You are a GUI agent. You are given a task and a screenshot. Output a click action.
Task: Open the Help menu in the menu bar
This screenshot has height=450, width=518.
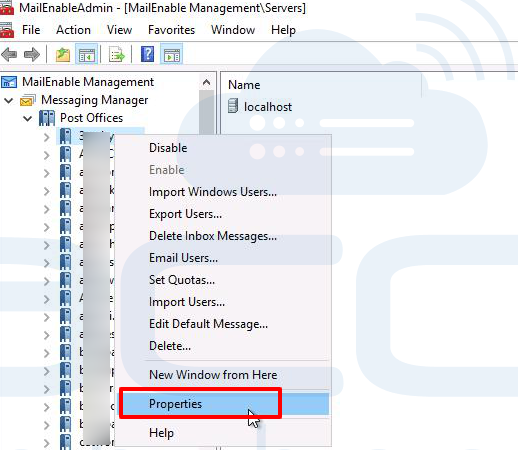pos(283,30)
